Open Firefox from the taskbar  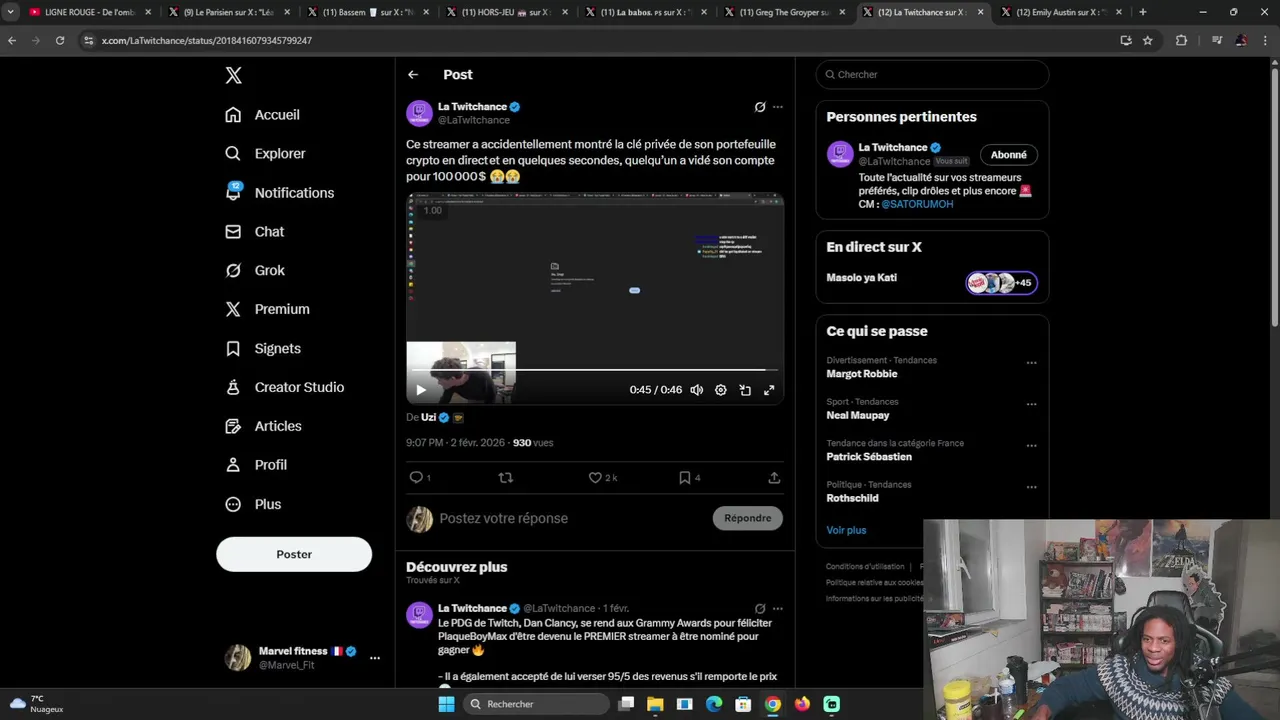pos(802,704)
